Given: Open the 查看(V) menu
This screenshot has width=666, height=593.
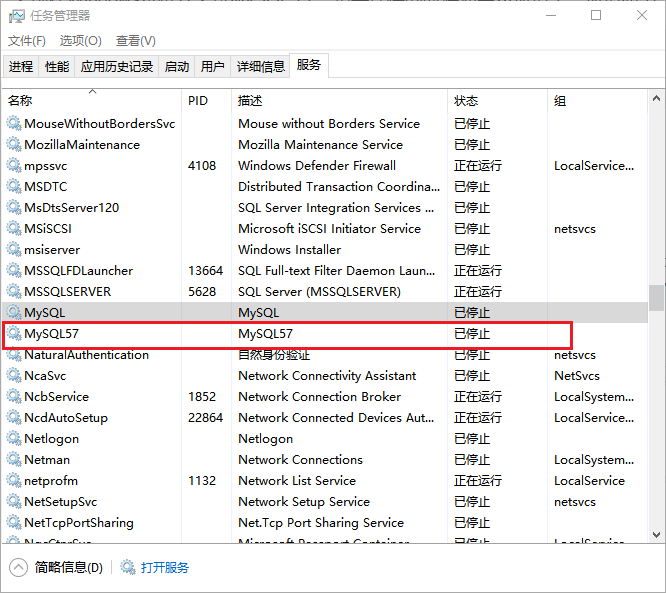Looking at the screenshot, I should pyautogui.click(x=135, y=41).
